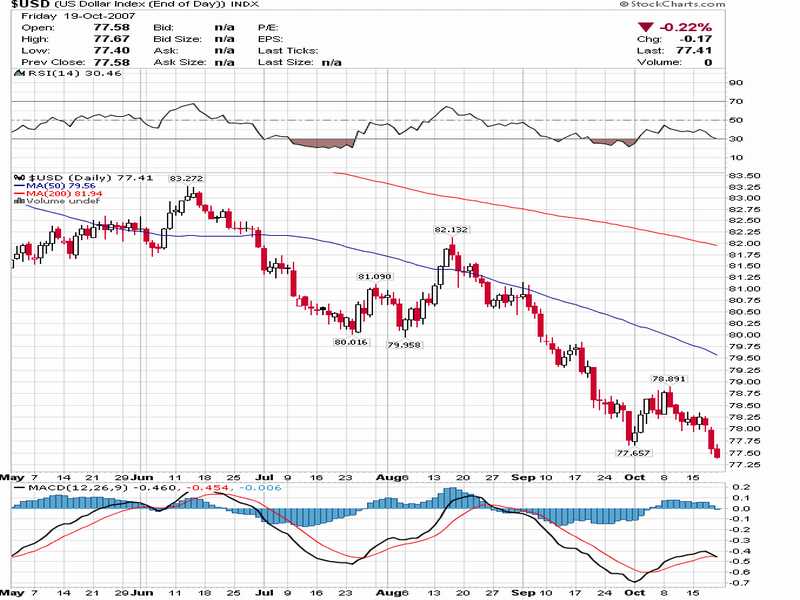
Task: Click the red down-triangle change indicator icon
Action: 645,28
